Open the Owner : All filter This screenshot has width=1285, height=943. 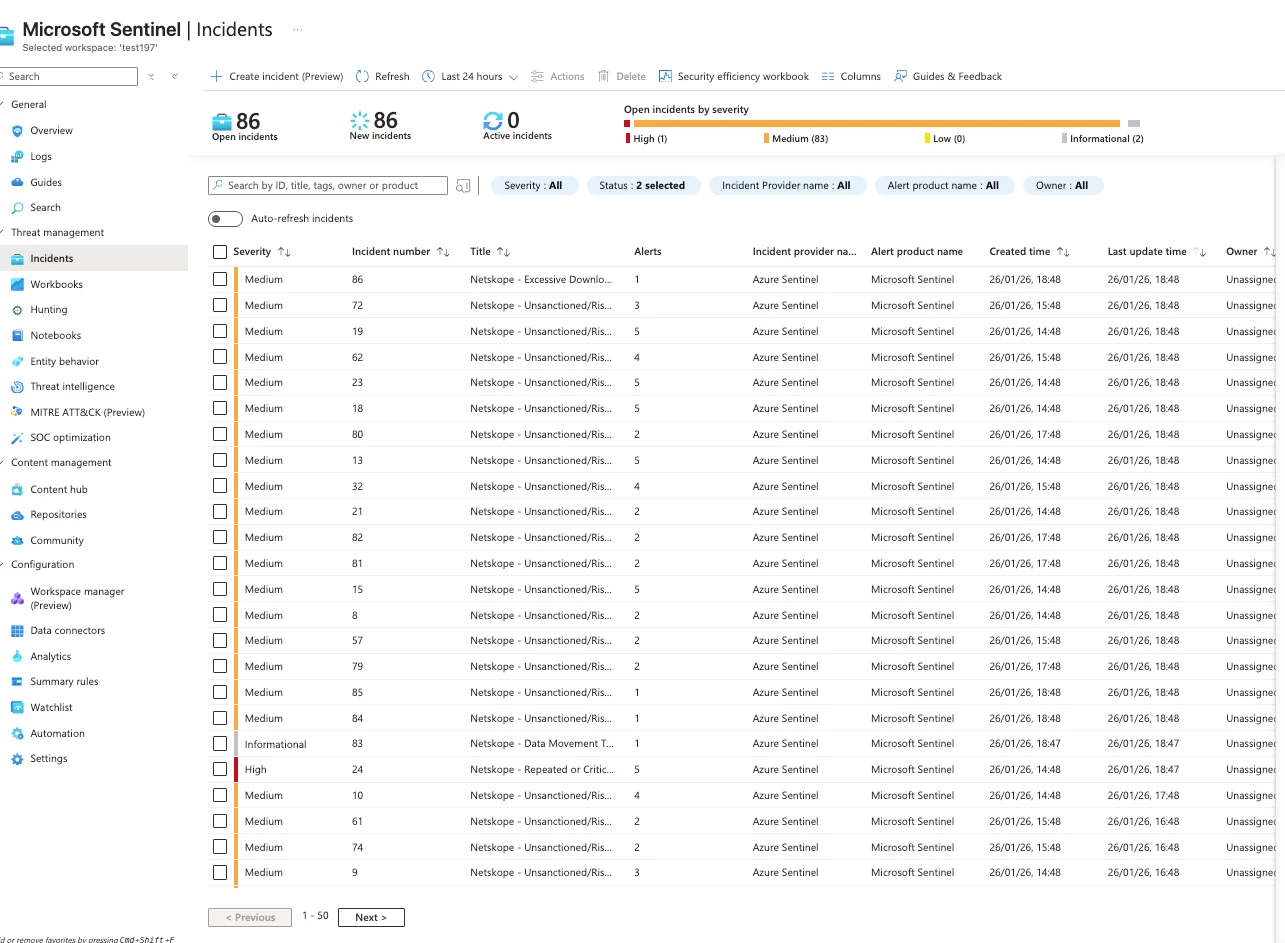pyautogui.click(x=1062, y=186)
